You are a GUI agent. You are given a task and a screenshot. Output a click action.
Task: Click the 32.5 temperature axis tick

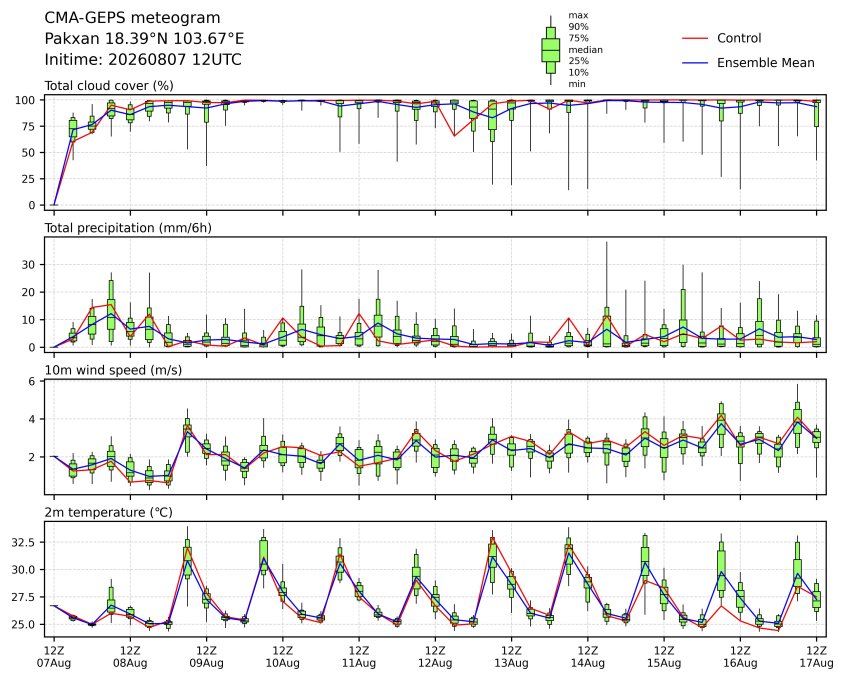(24, 542)
